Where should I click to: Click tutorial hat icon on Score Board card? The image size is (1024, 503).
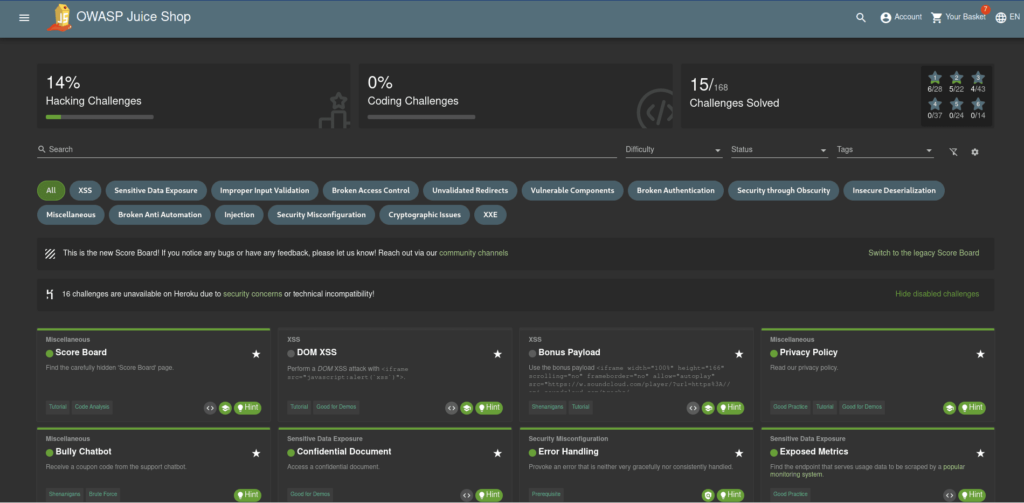[225, 407]
